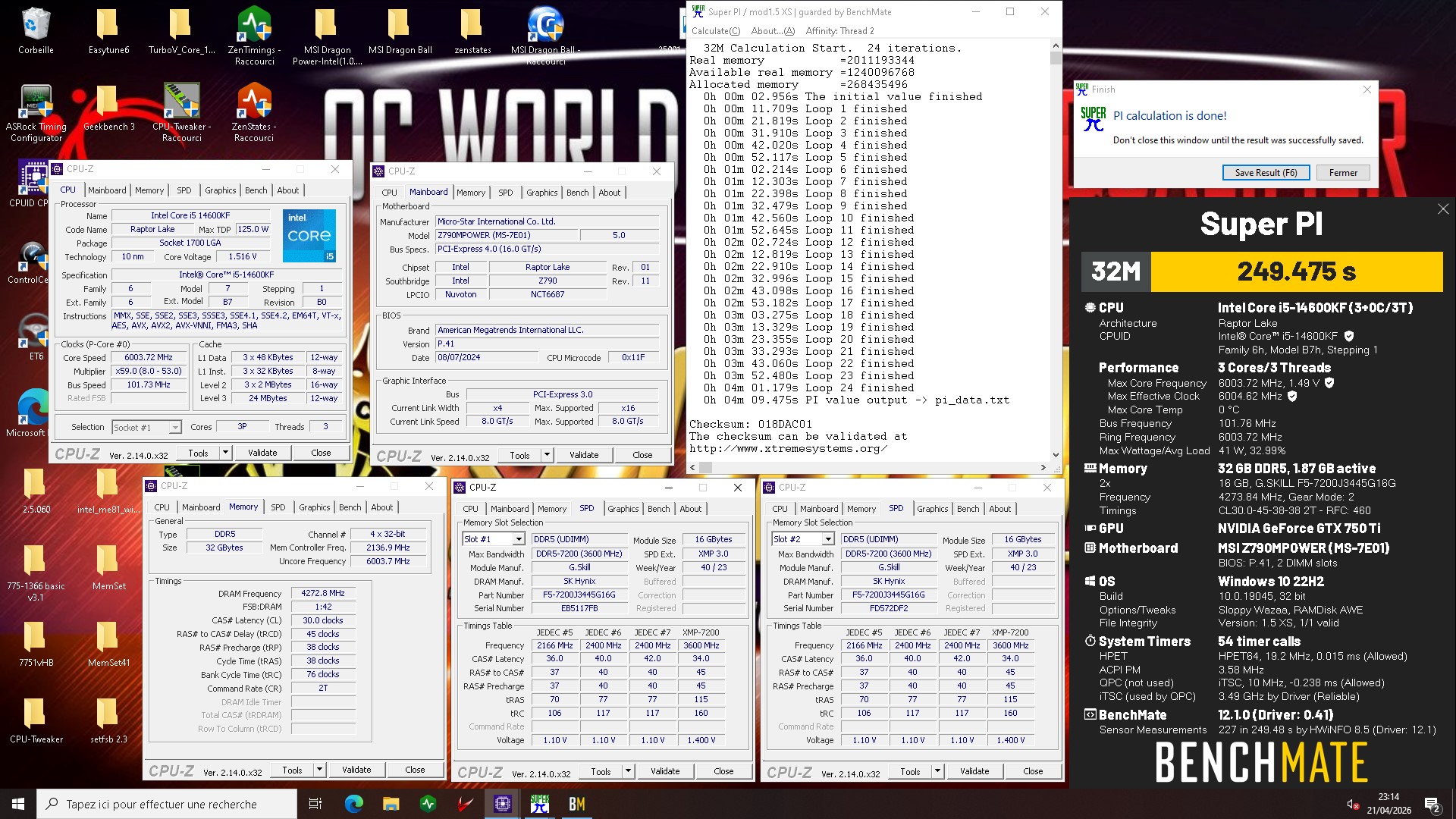1456x819 pixels.
Task: Launch ASRock Timing Configurator shortcut
Action: point(36,112)
